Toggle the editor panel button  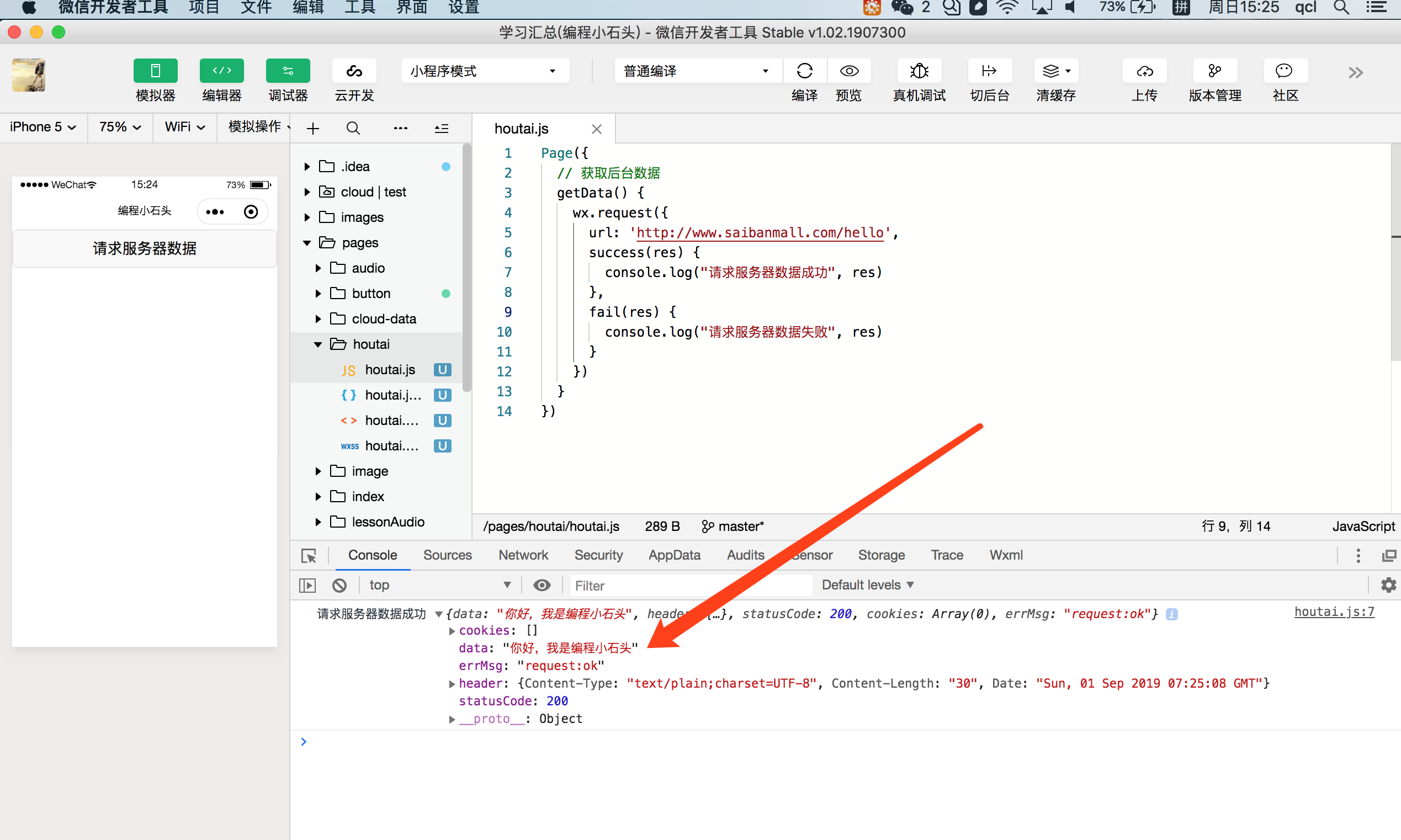(x=221, y=71)
